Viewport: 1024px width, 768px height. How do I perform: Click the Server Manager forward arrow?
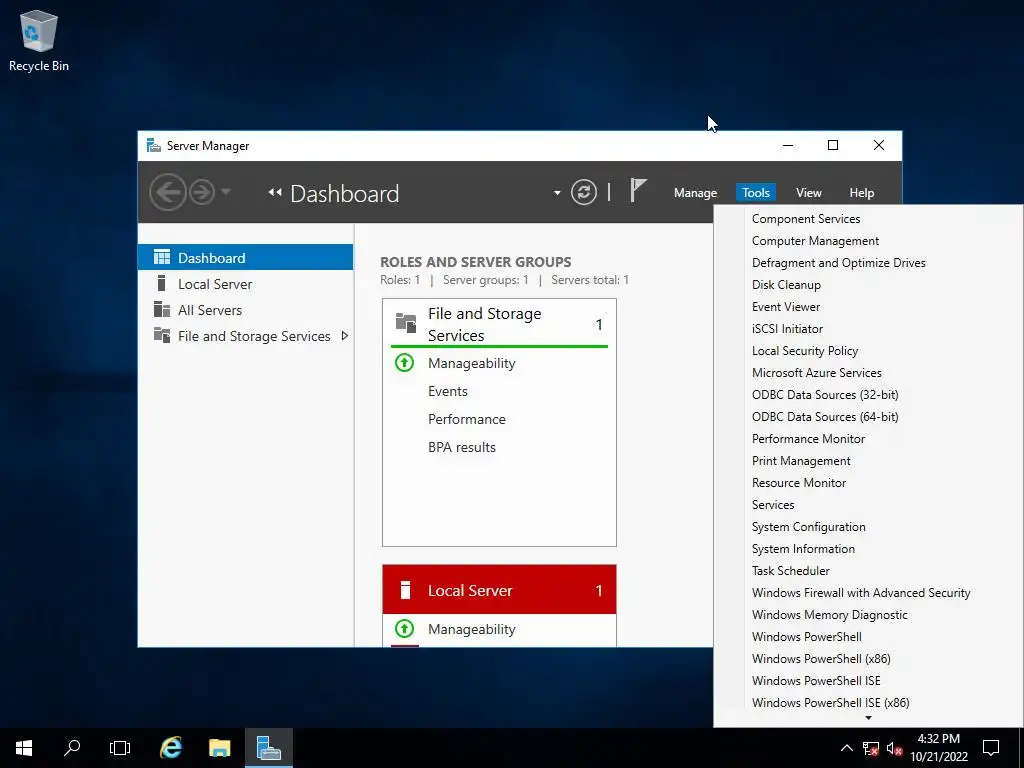pyautogui.click(x=202, y=193)
